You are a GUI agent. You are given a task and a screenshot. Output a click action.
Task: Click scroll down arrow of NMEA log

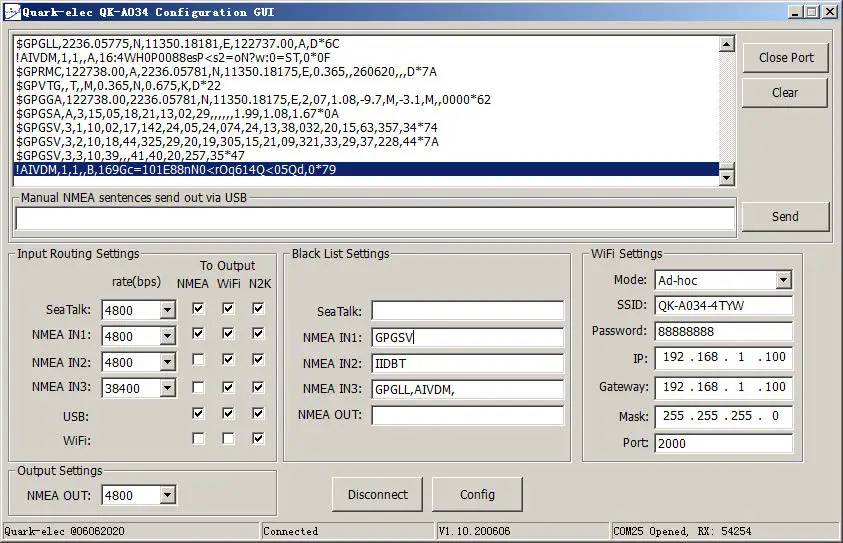tap(727, 177)
